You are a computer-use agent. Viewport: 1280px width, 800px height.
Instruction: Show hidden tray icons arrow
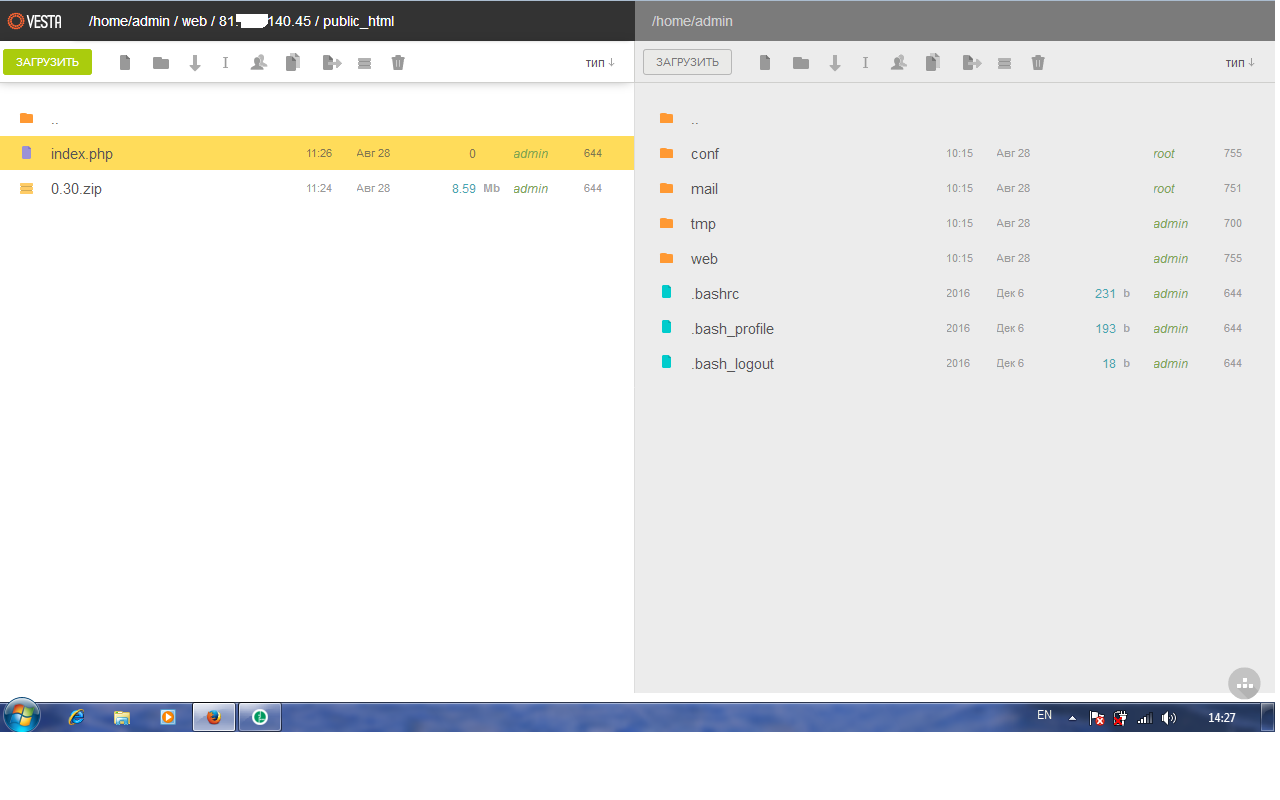[x=1072, y=718]
